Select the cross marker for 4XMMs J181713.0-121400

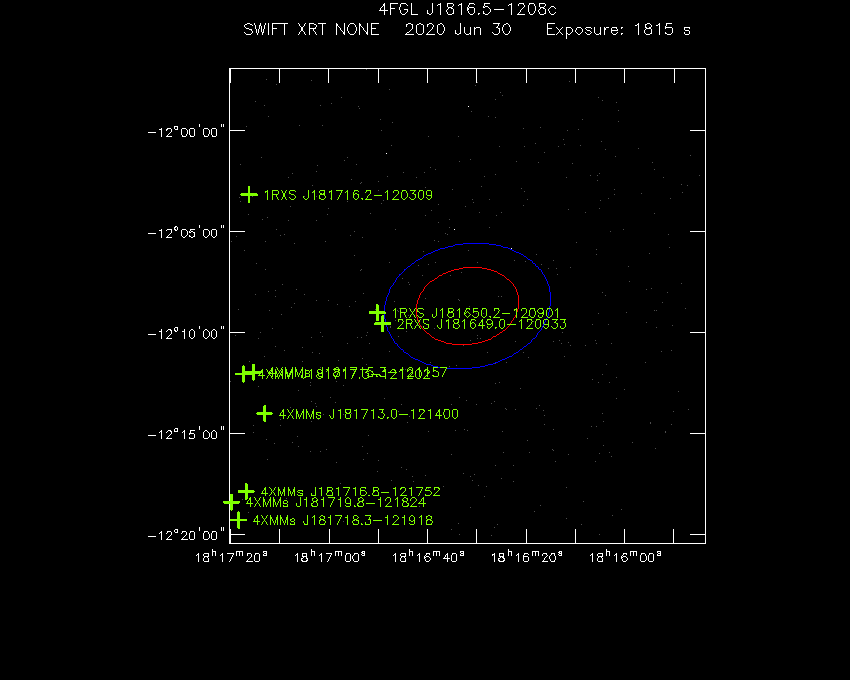pos(264,414)
